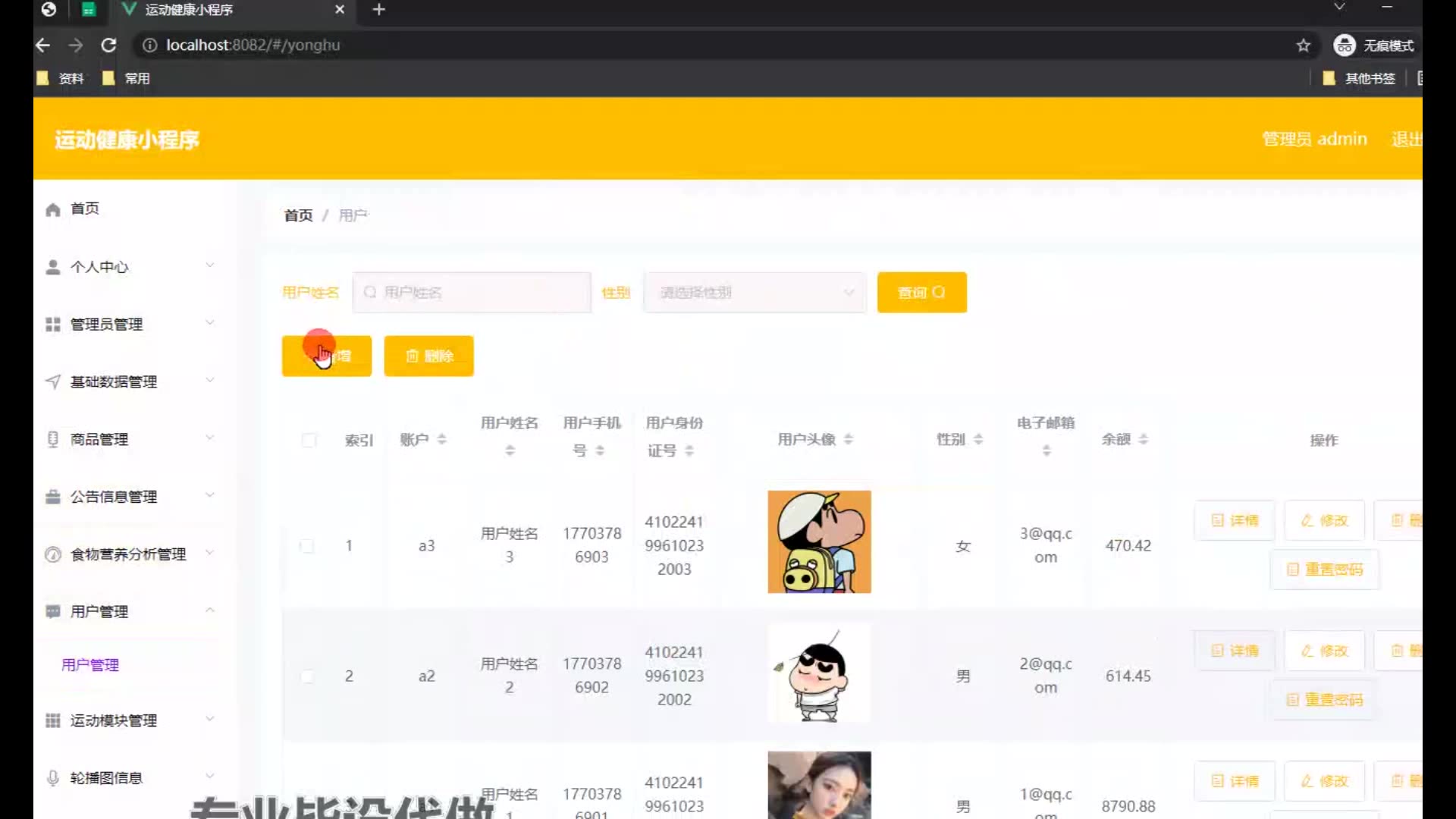Image resolution: width=1456 pixels, height=819 pixels.
Task: Click avatar thumbnail of account a3
Action: pos(819,541)
